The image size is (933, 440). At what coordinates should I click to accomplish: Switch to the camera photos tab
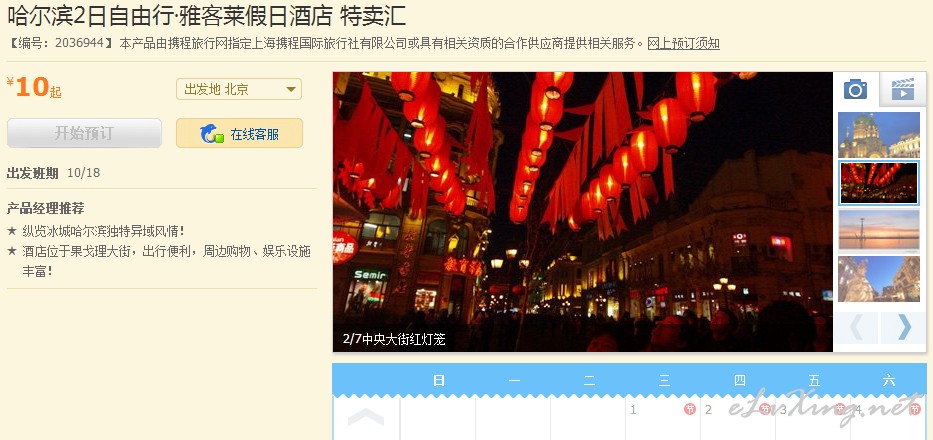tap(856, 89)
